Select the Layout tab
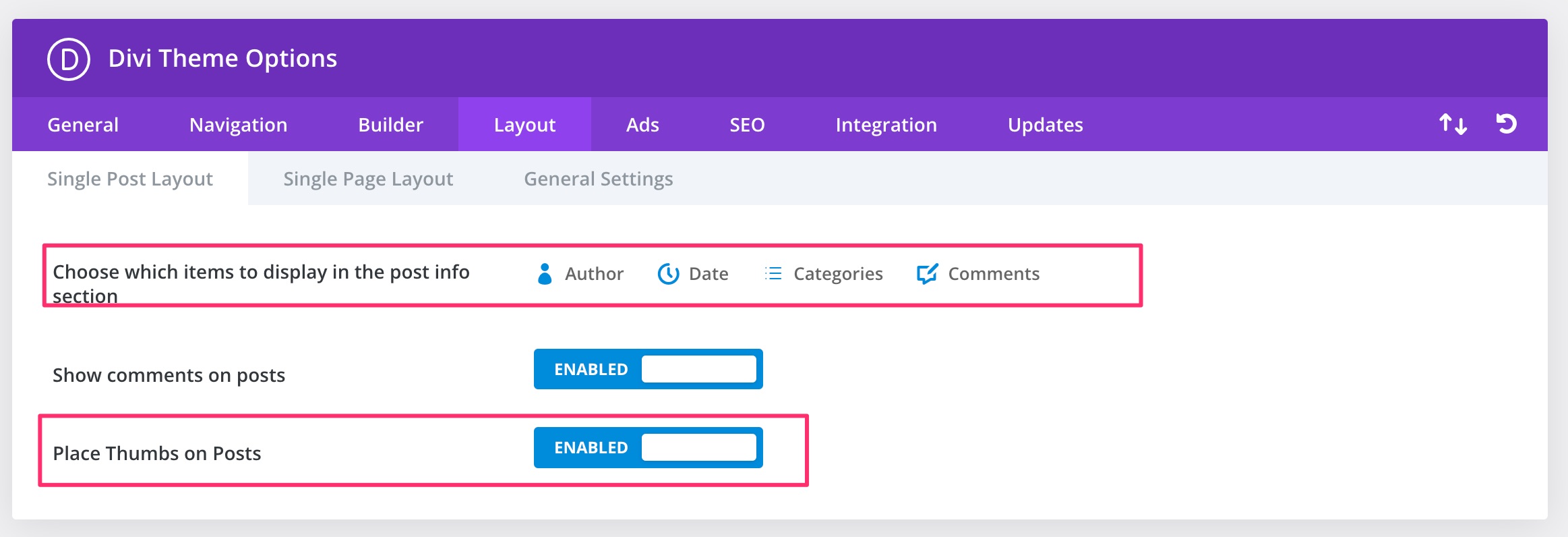This screenshot has height=537, width=1568. point(525,125)
